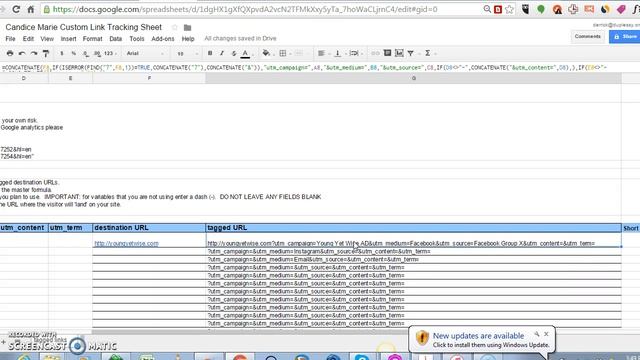Open the Tools menu
Screen dimensions: 640x360
pyautogui.click(x=137, y=39)
